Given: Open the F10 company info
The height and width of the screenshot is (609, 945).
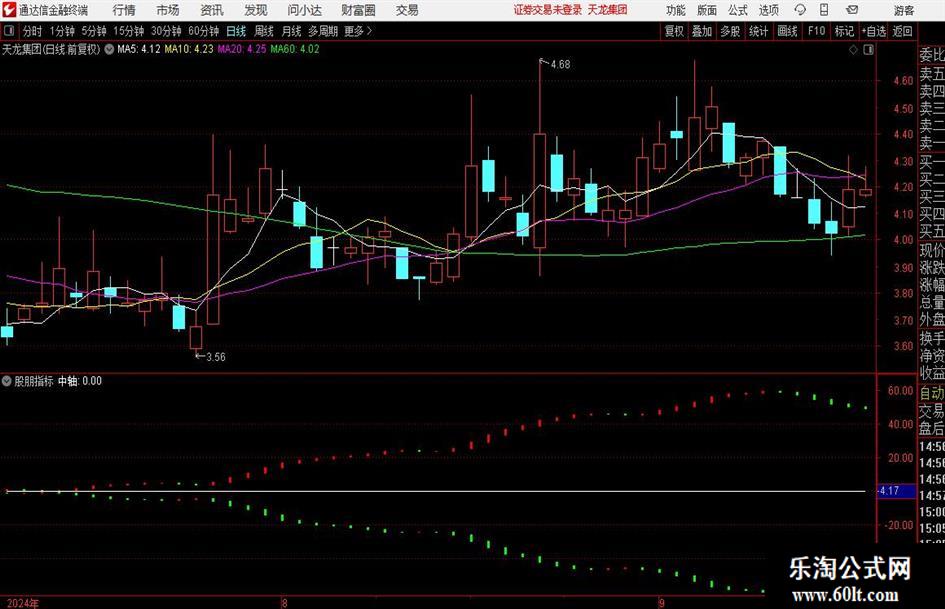Looking at the screenshot, I should 816,31.
